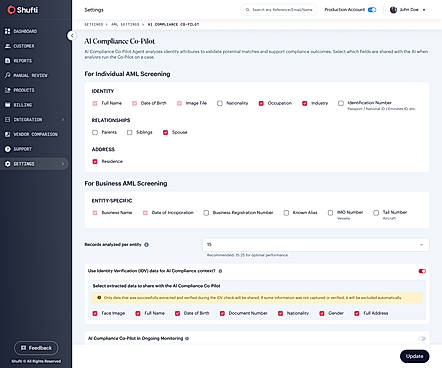Click info icon beside Ongoing Monitoring label
The height and width of the screenshot is (368, 442).
point(187,338)
